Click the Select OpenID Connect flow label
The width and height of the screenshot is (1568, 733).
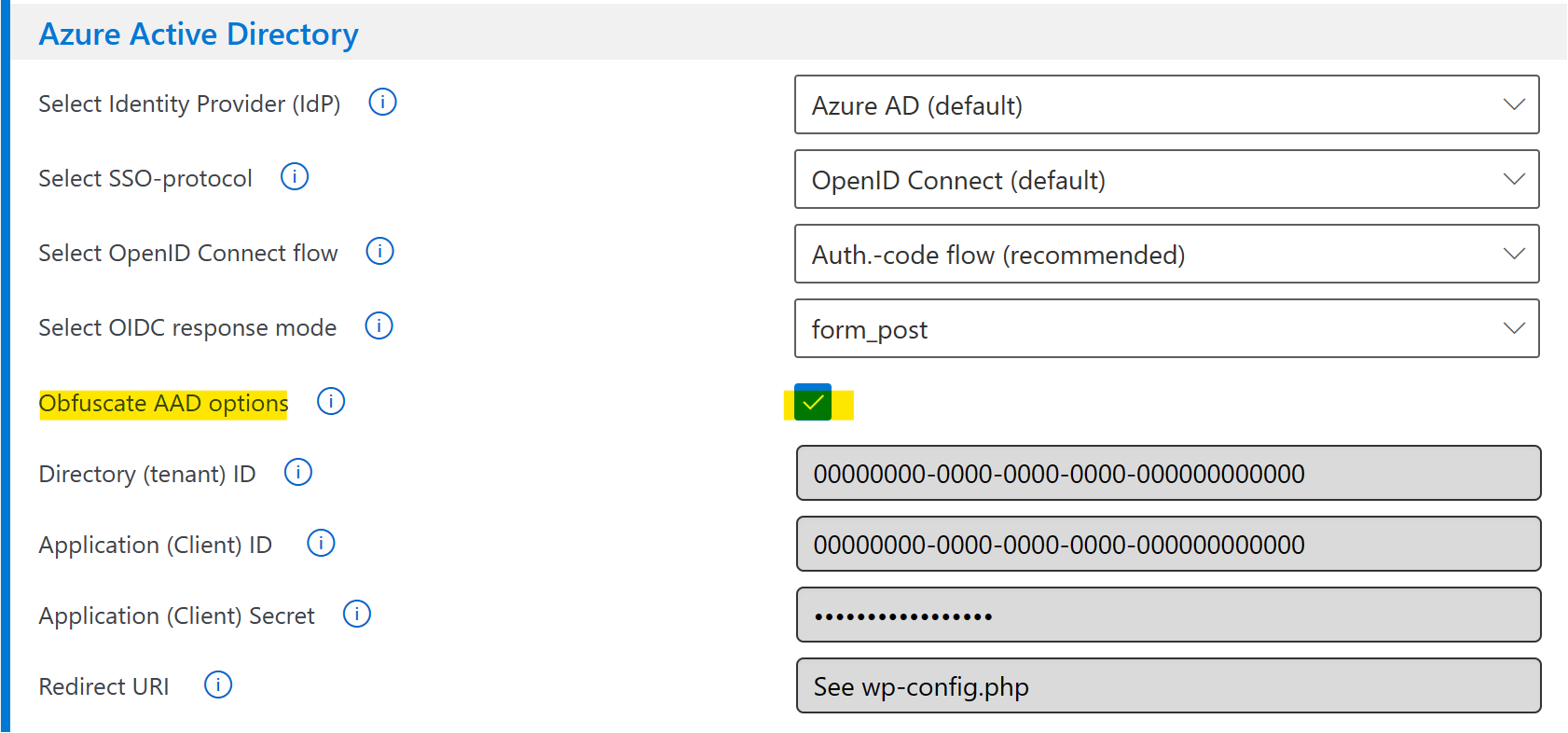pyautogui.click(x=188, y=253)
